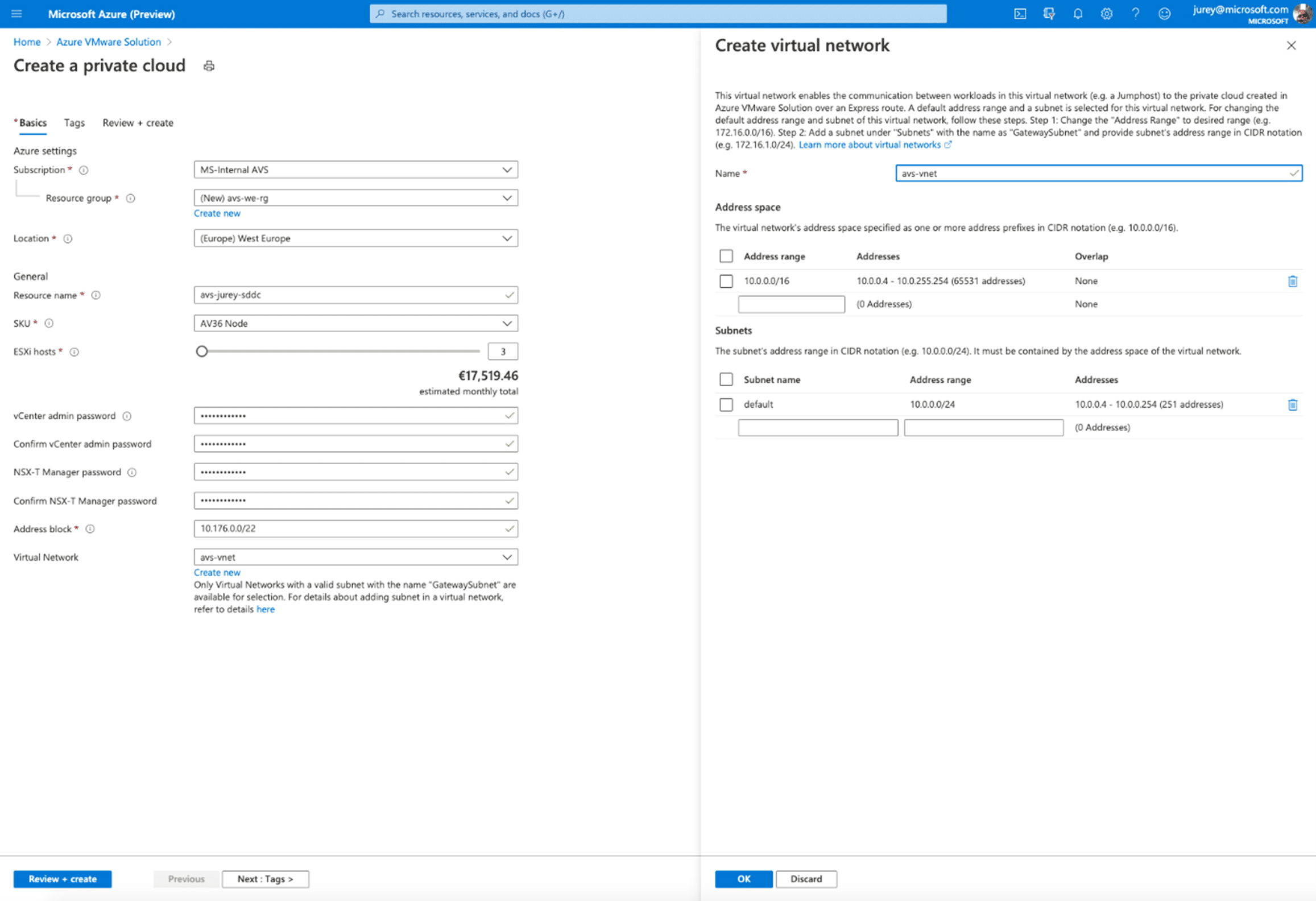
Task: Click the feedback smiley face icon
Action: point(1162,14)
